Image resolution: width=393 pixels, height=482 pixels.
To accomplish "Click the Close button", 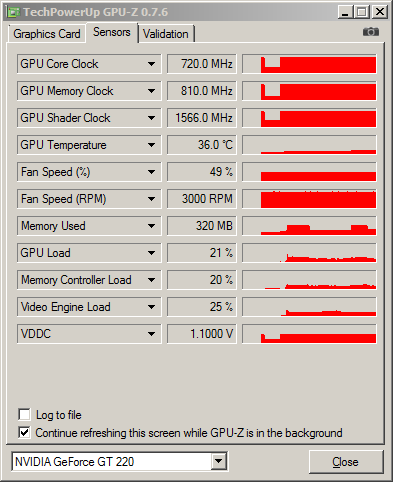I will (345, 462).
